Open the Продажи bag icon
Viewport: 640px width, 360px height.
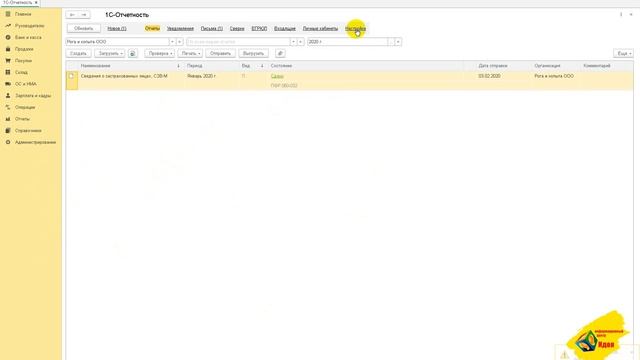click(8, 49)
